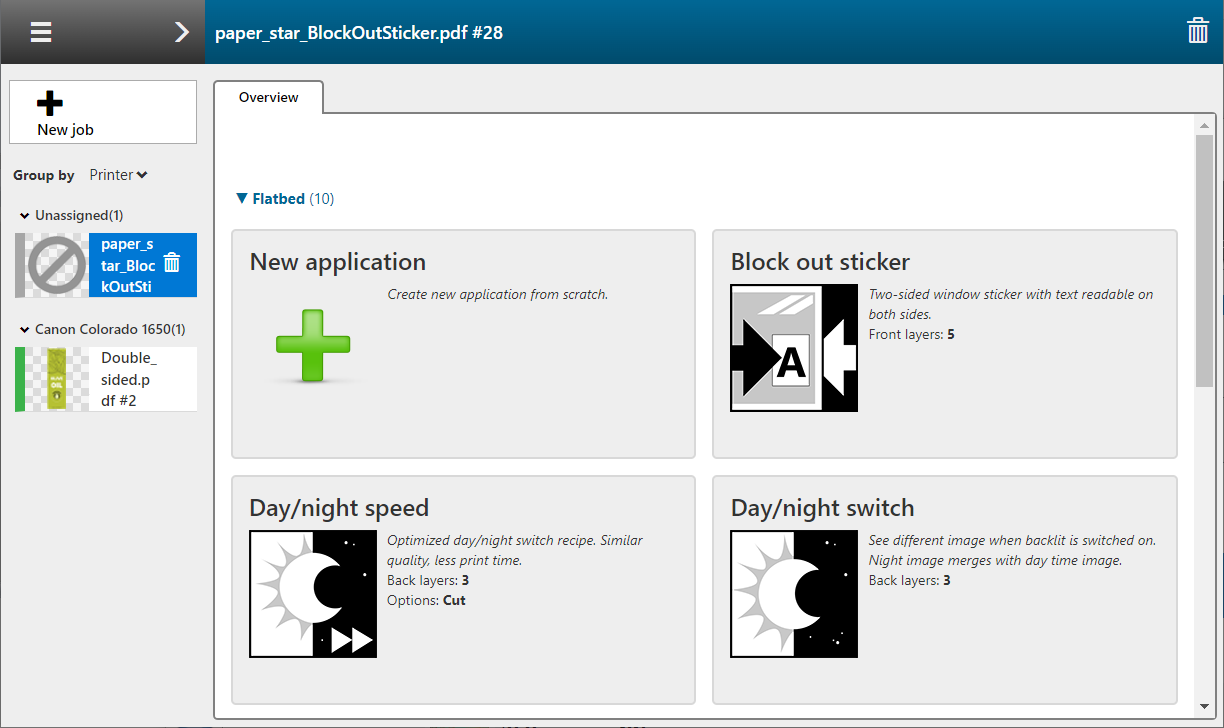Open the Block out sticker title
The image size is (1224, 728).
click(x=820, y=262)
